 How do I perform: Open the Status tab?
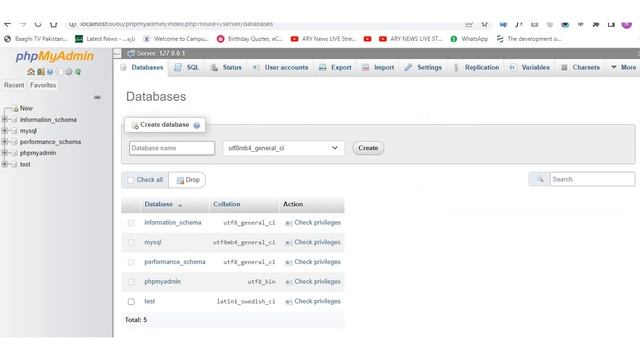click(x=226, y=67)
